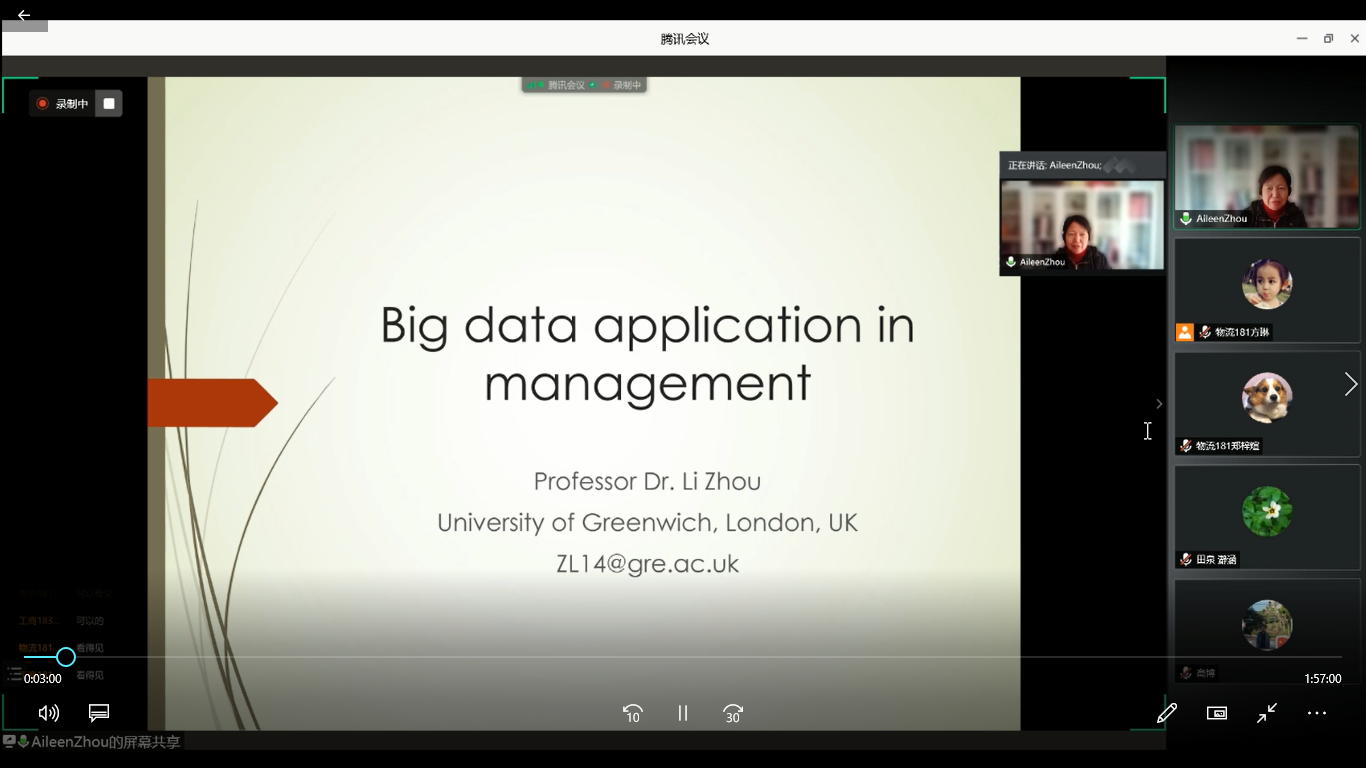The image size is (1366, 768).
Task: Select the 物流181方琳 participant tile
Action: coord(1267,290)
